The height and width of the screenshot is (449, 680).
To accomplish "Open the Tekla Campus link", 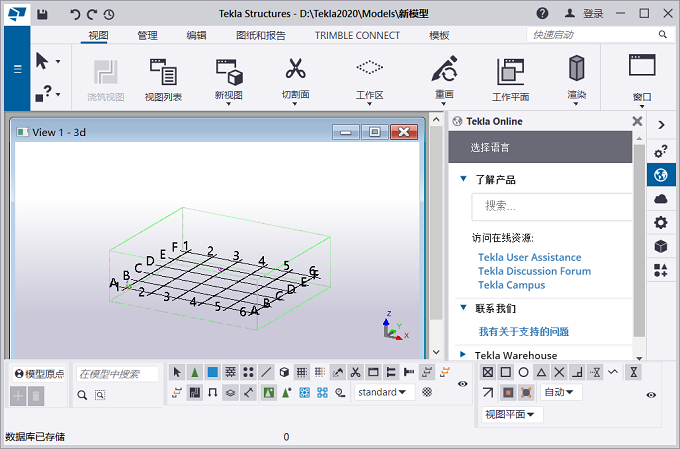I will click(x=511, y=285).
